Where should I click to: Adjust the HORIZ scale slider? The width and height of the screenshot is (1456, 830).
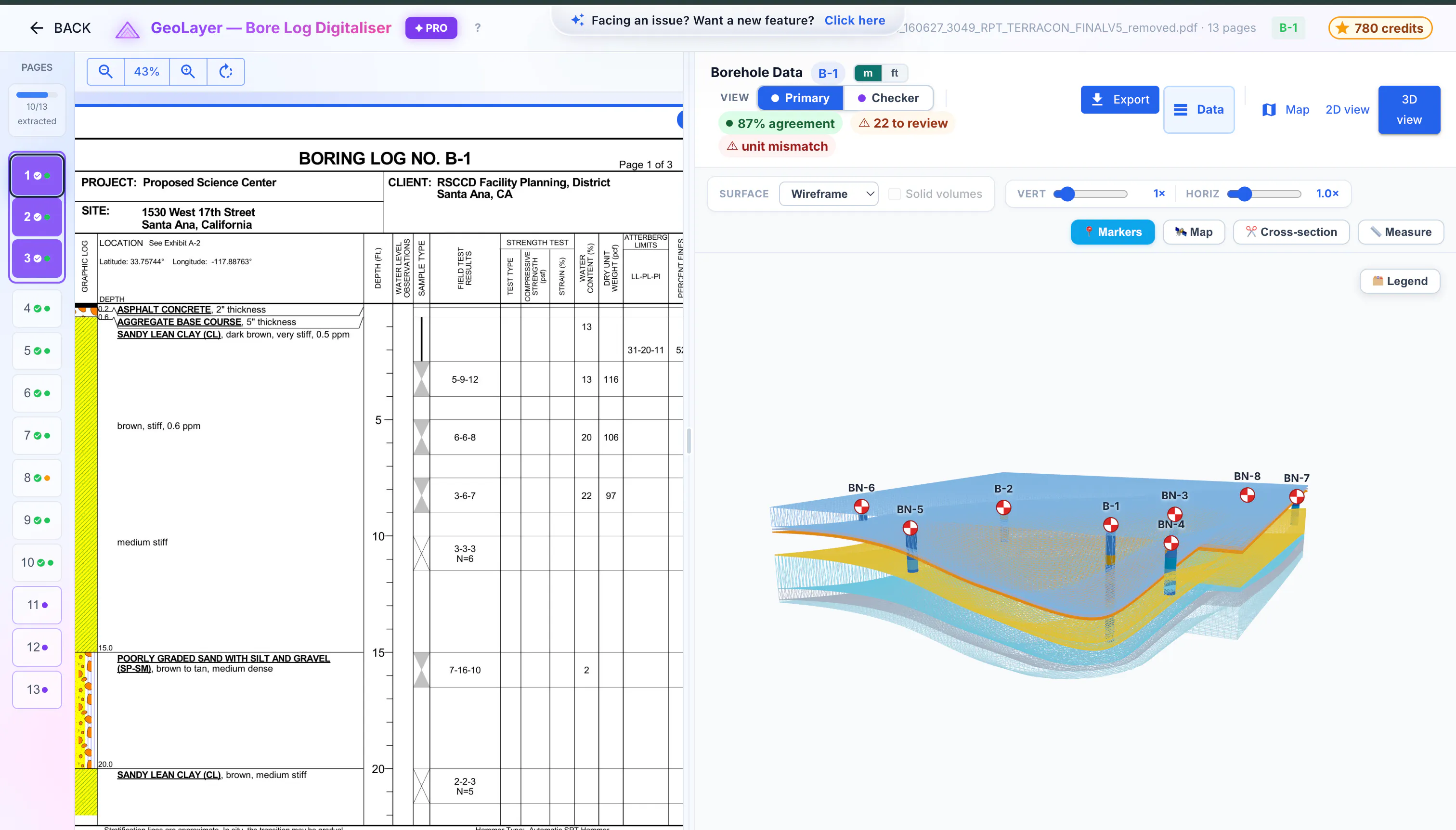tap(1264, 194)
